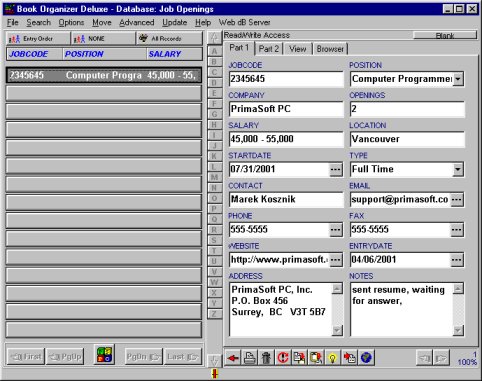Click the ellipsis button next to FAX
This screenshot has width=482, height=381.
coord(457,230)
